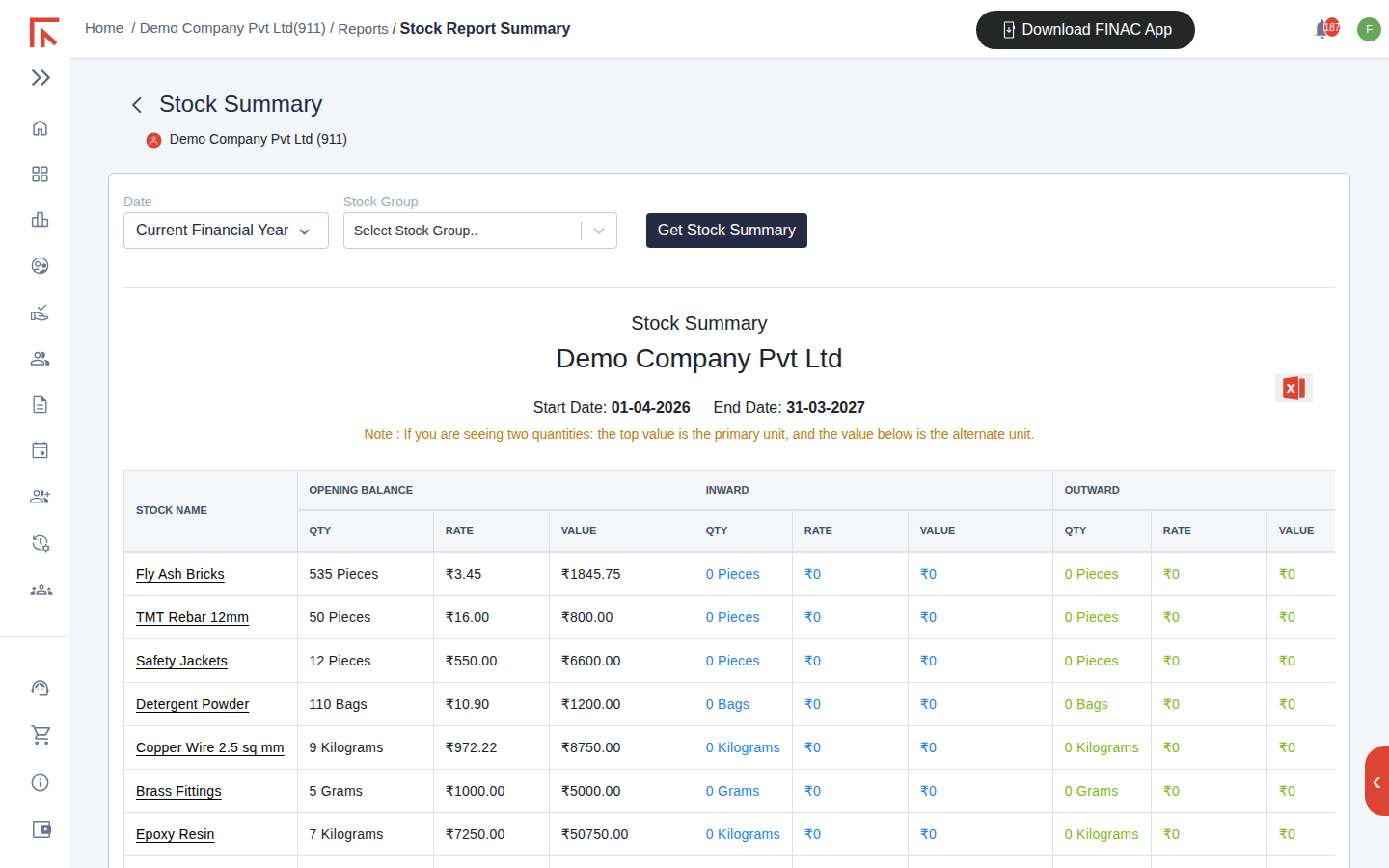Screen dimensions: 1389x868
Task: Go to the Home breadcrumb
Action: pyautogui.click(x=104, y=28)
